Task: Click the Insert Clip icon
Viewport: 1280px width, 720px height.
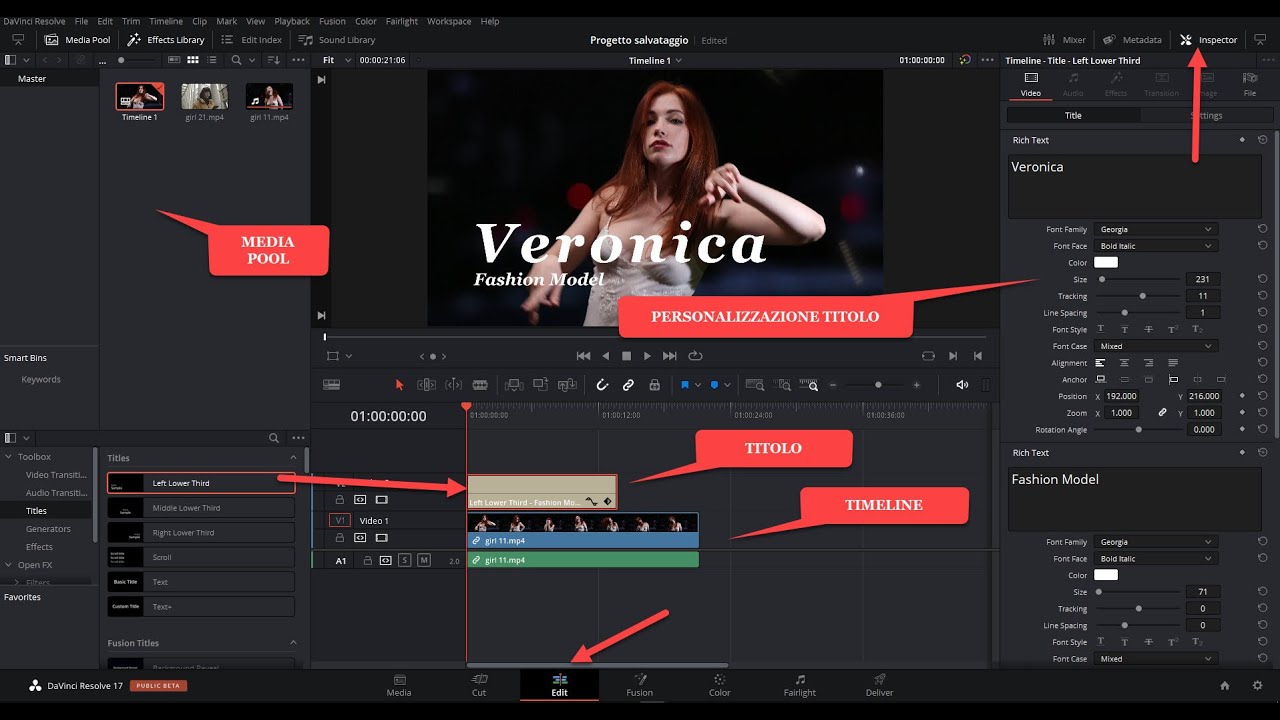Action: click(514, 384)
